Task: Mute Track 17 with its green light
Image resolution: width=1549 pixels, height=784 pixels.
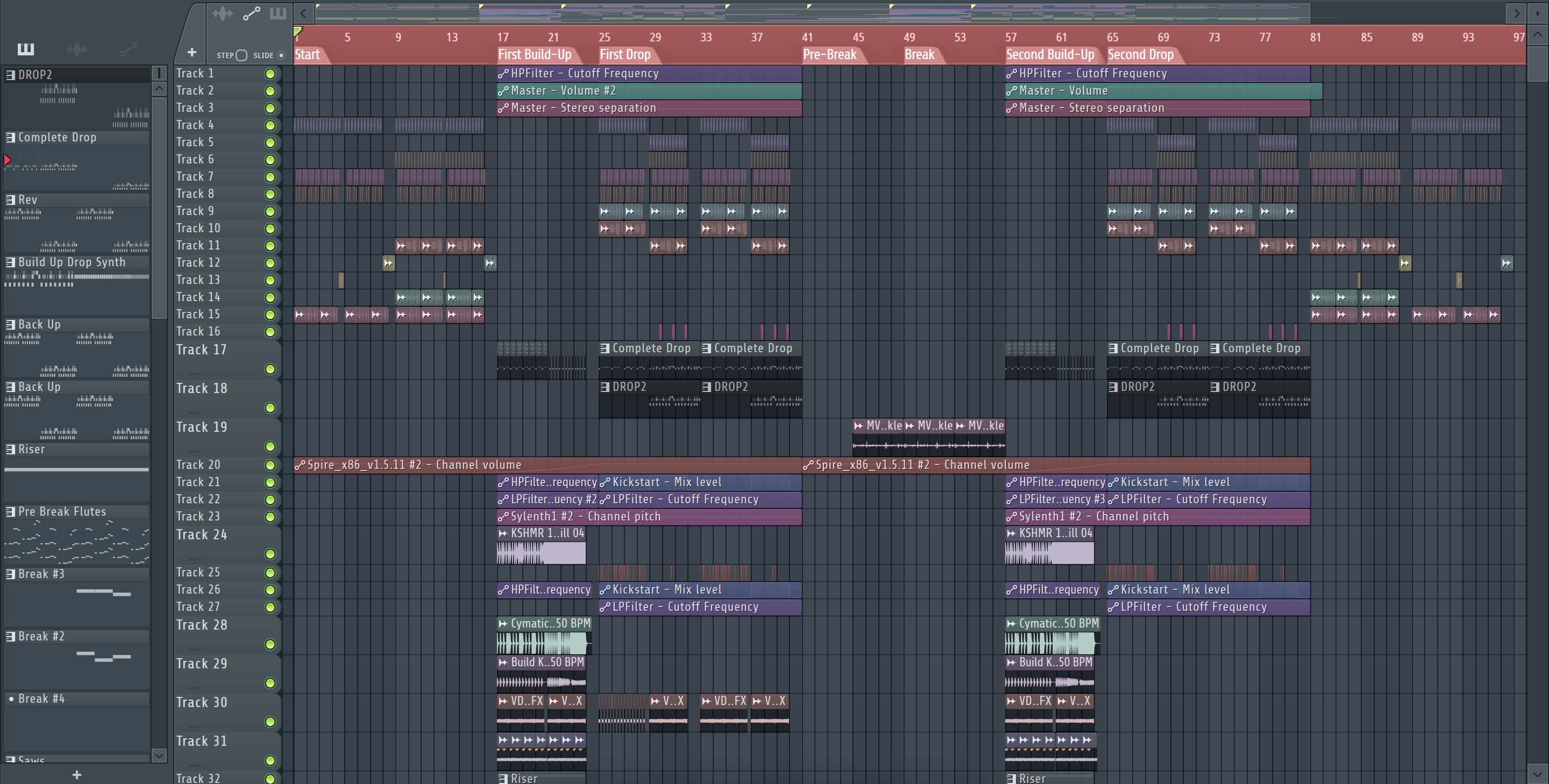Action: point(270,369)
